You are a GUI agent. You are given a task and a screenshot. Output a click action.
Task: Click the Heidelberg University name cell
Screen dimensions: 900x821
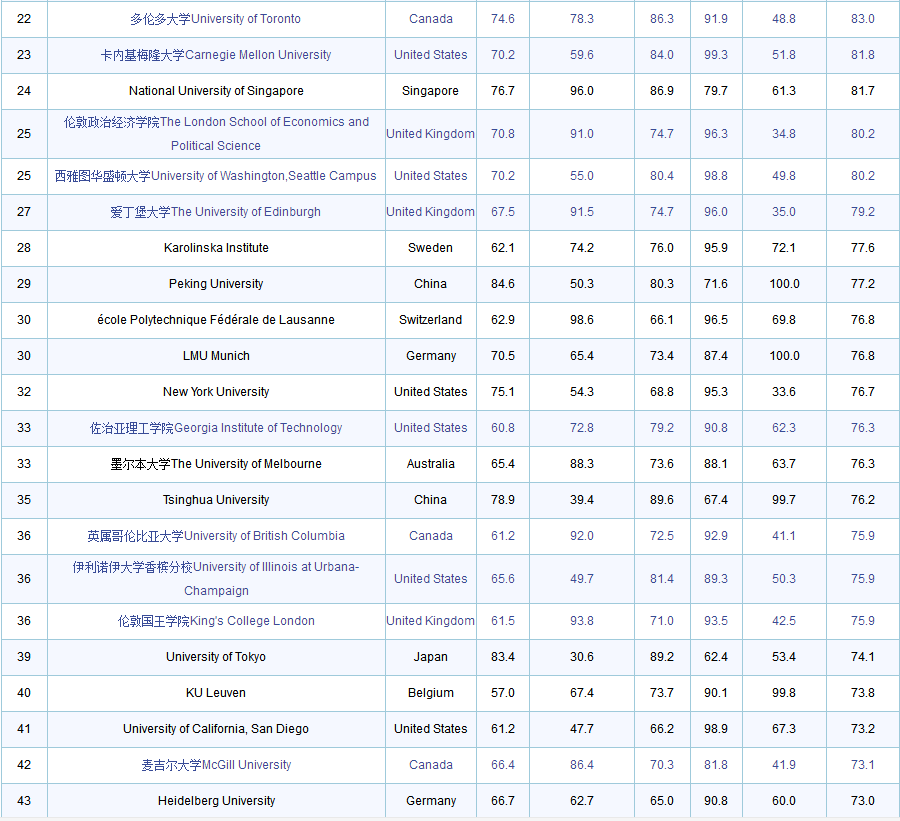point(215,801)
